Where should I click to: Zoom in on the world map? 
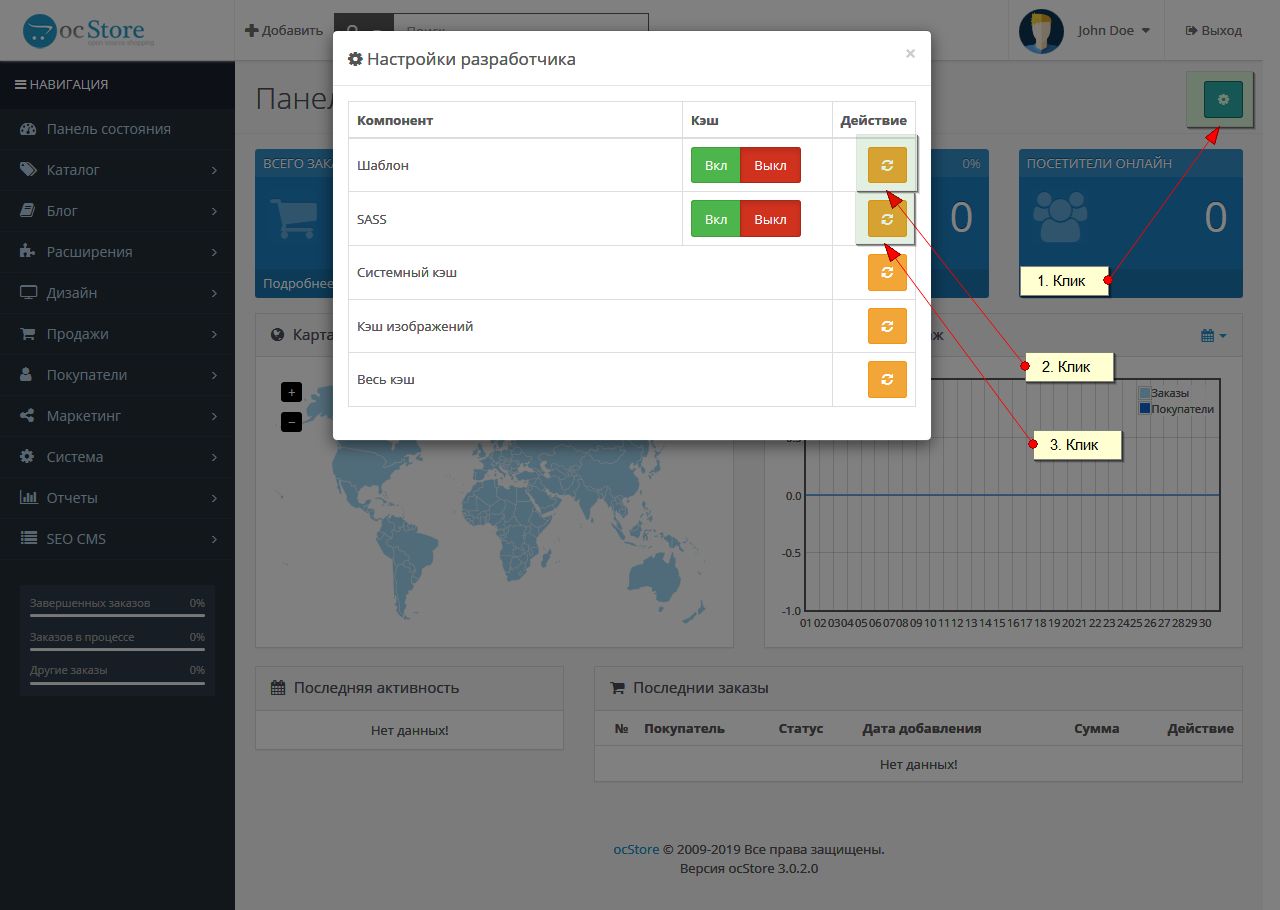(x=291, y=392)
